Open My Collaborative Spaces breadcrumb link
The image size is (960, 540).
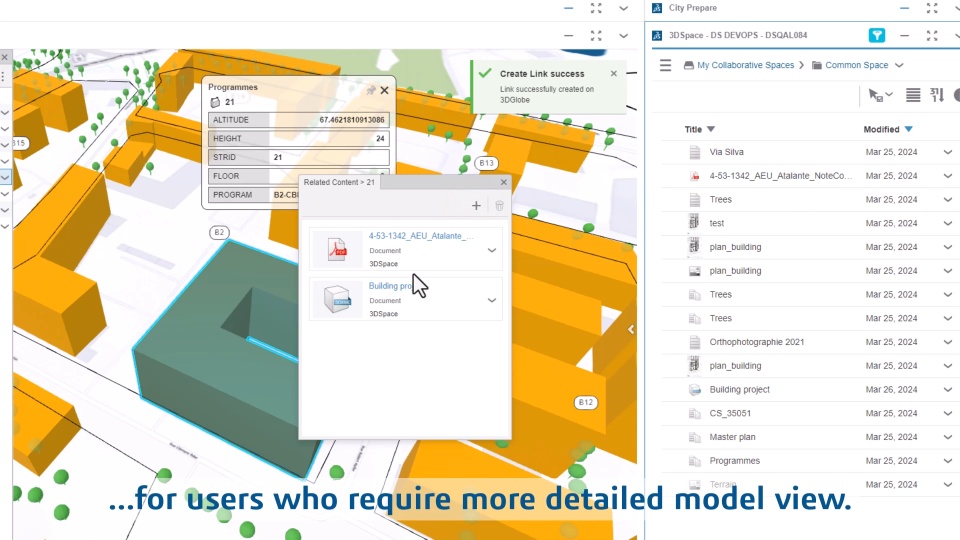(x=745, y=65)
